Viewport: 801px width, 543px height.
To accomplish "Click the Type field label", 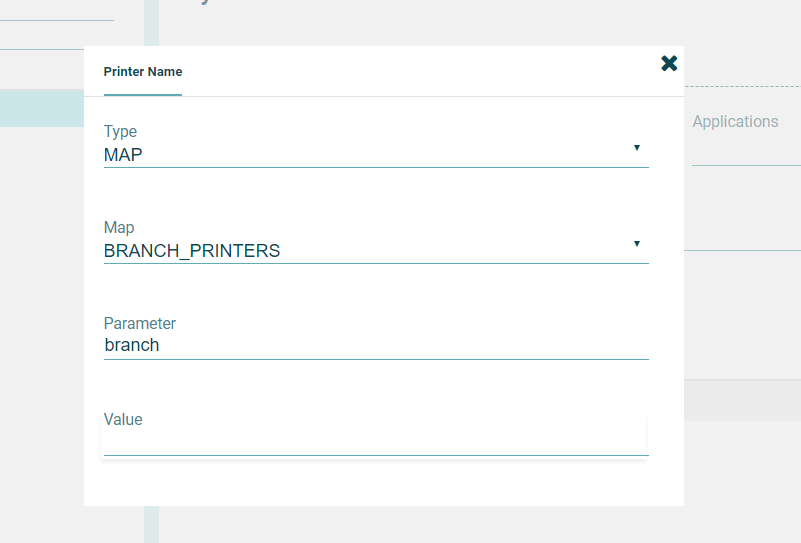I will pyautogui.click(x=120, y=131).
